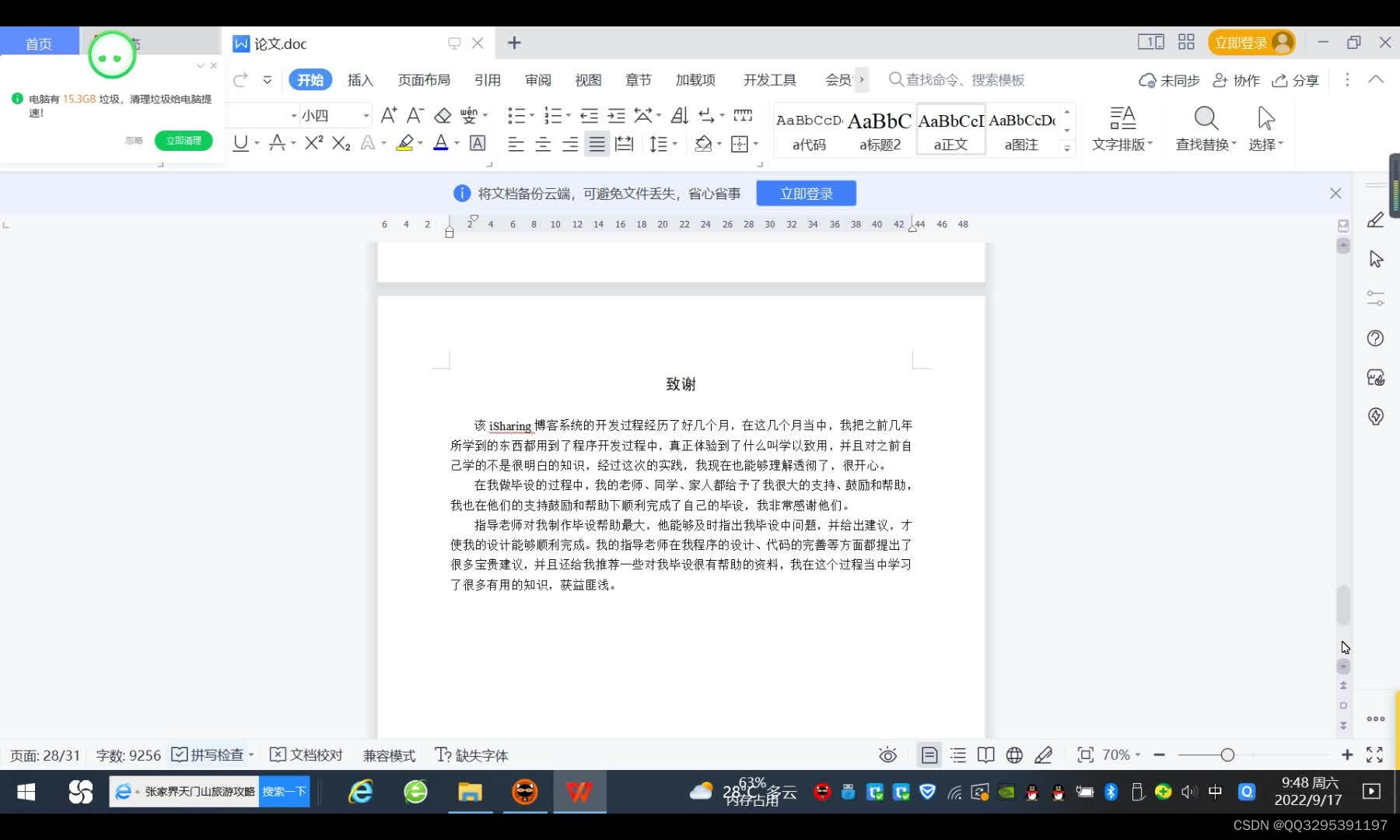Open the quick access toolbar customize arrow

267,79
